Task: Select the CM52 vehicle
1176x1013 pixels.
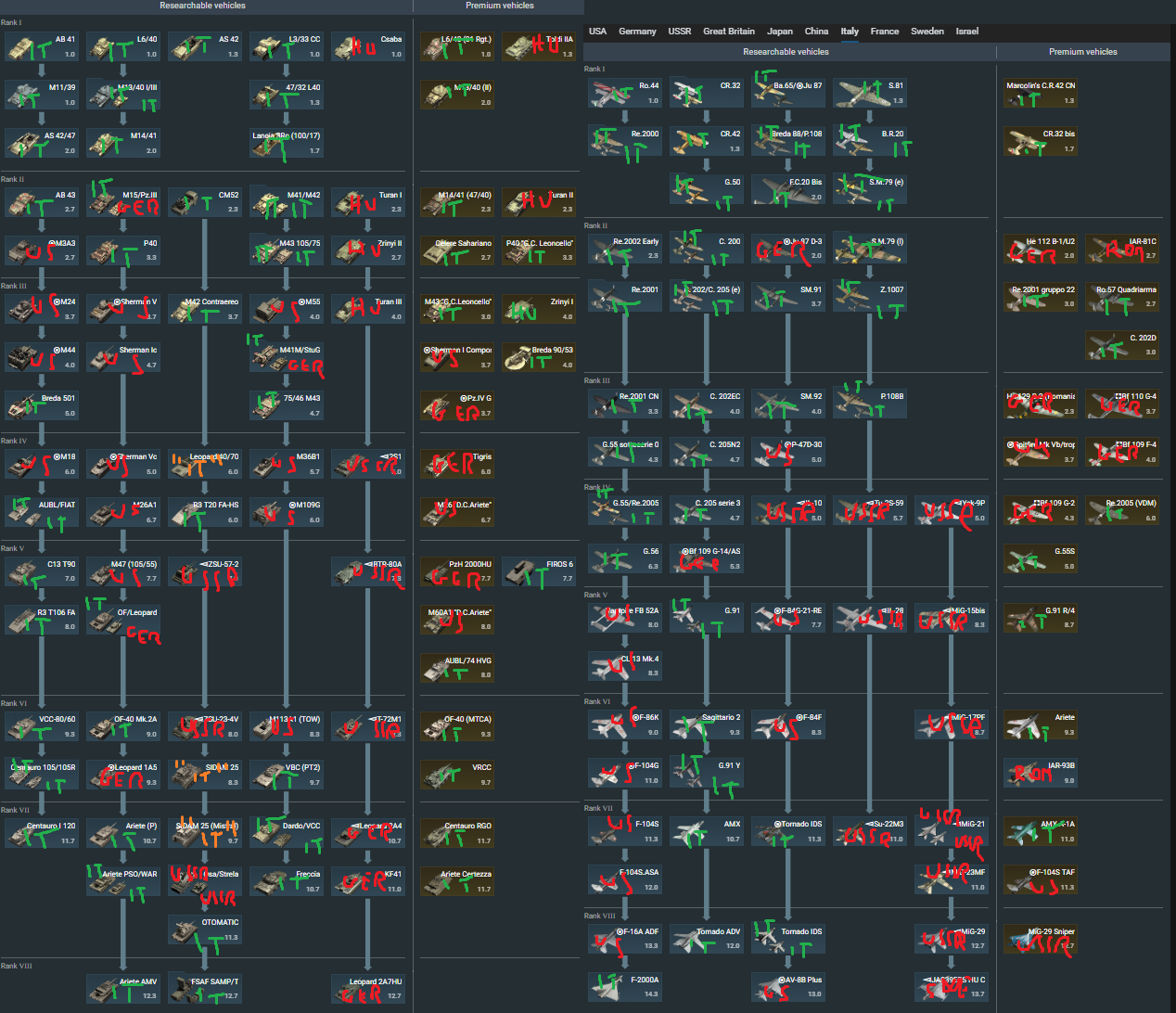Action: pyautogui.click(x=205, y=202)
